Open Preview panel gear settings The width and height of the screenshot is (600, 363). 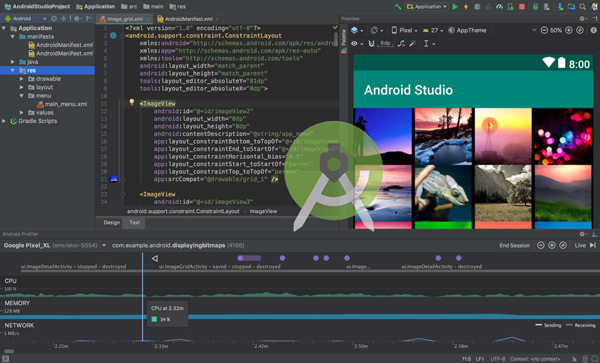pyautogui.click(x=582, y=18)
